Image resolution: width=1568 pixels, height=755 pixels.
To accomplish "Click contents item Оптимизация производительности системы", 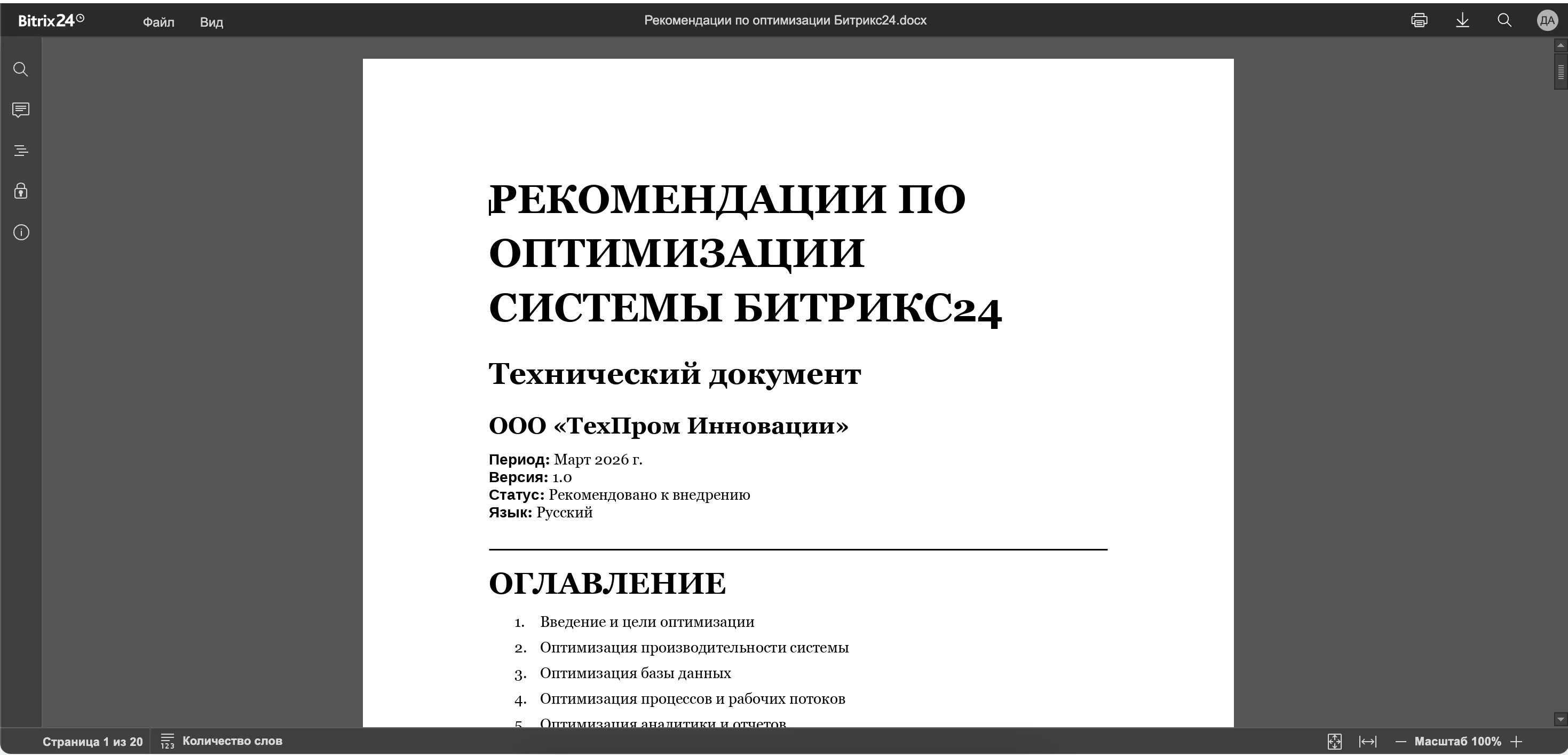I will 694,647.
